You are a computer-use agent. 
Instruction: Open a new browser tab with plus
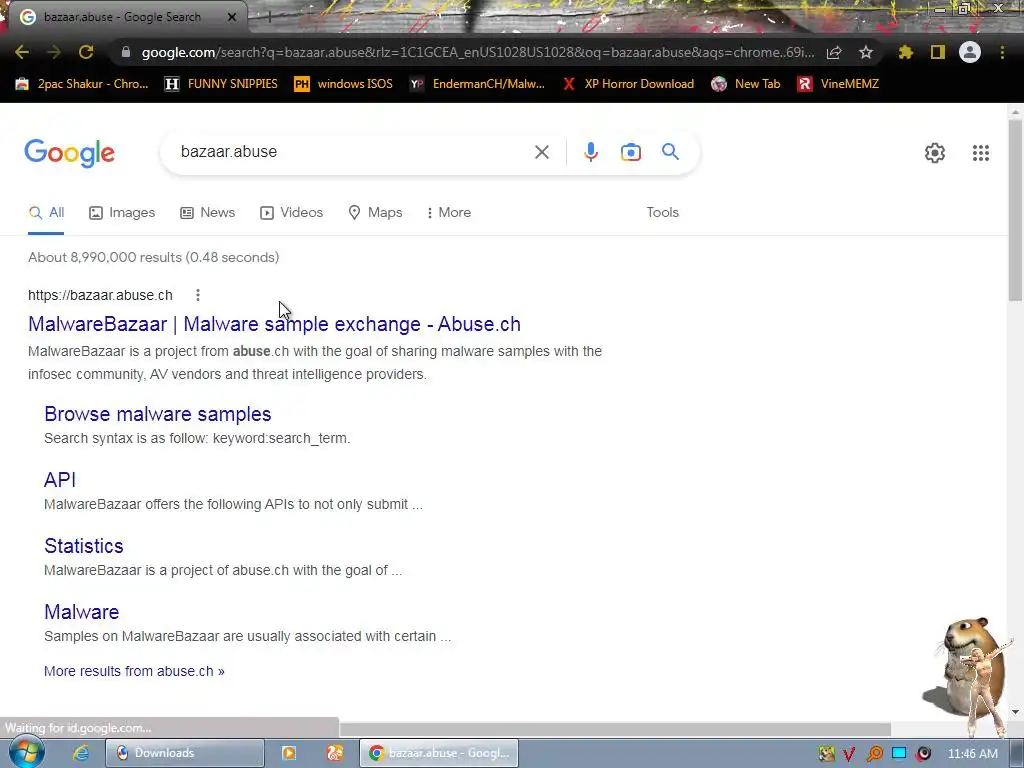click(x=269, y=17)
